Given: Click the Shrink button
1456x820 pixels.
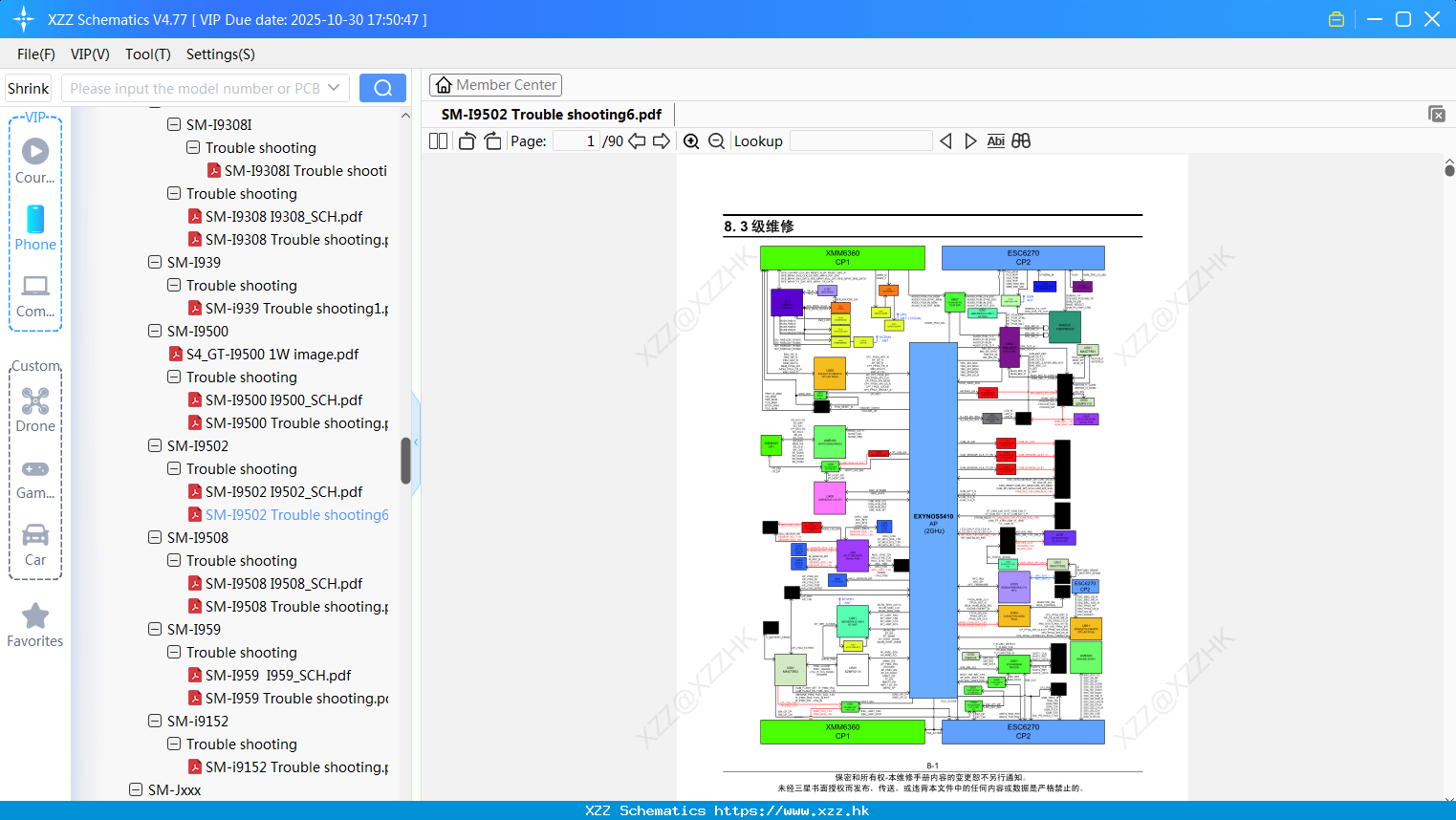Looking at the screenshot, I should click(28, 88).
